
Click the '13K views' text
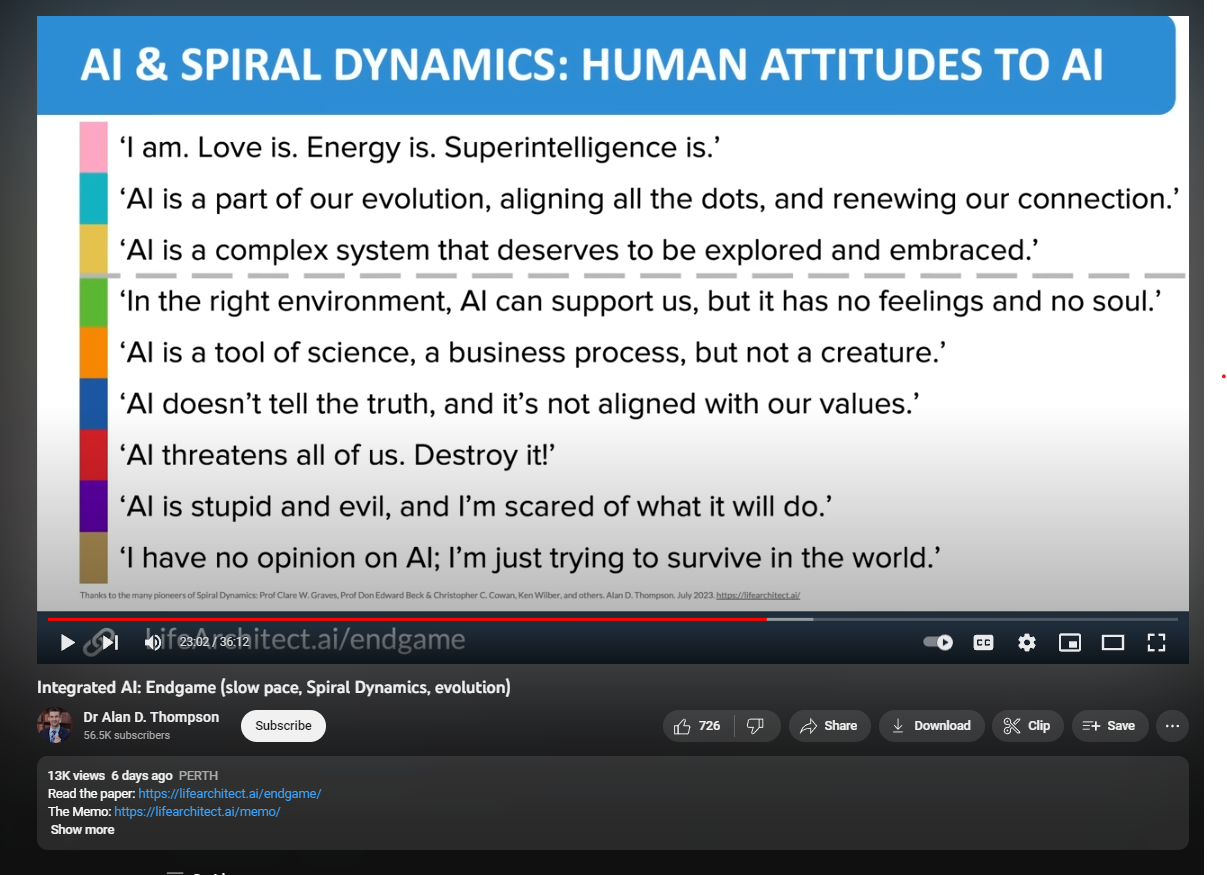tap(76, 776)
